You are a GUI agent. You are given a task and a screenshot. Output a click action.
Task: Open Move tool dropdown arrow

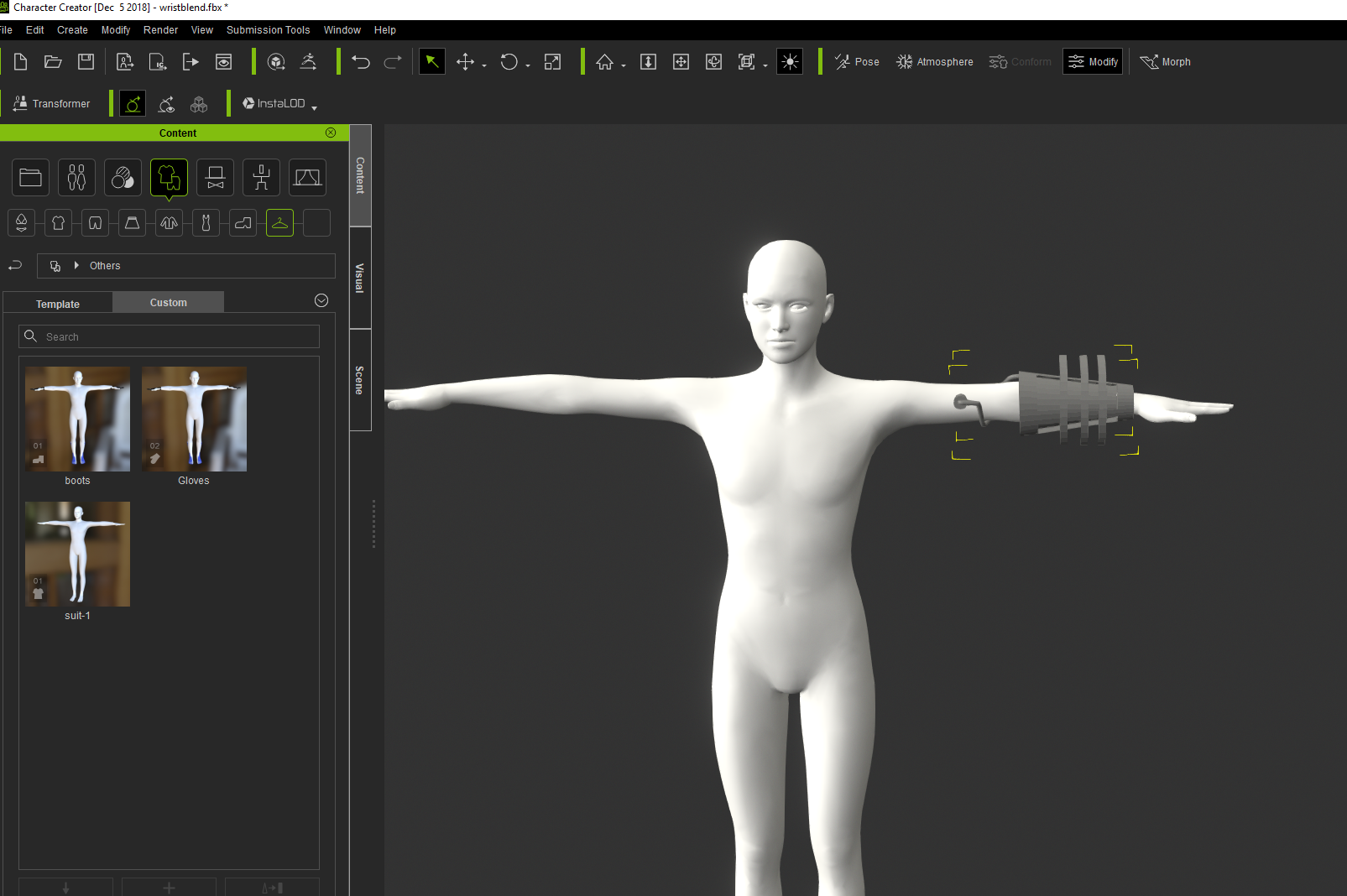[484, 65]
